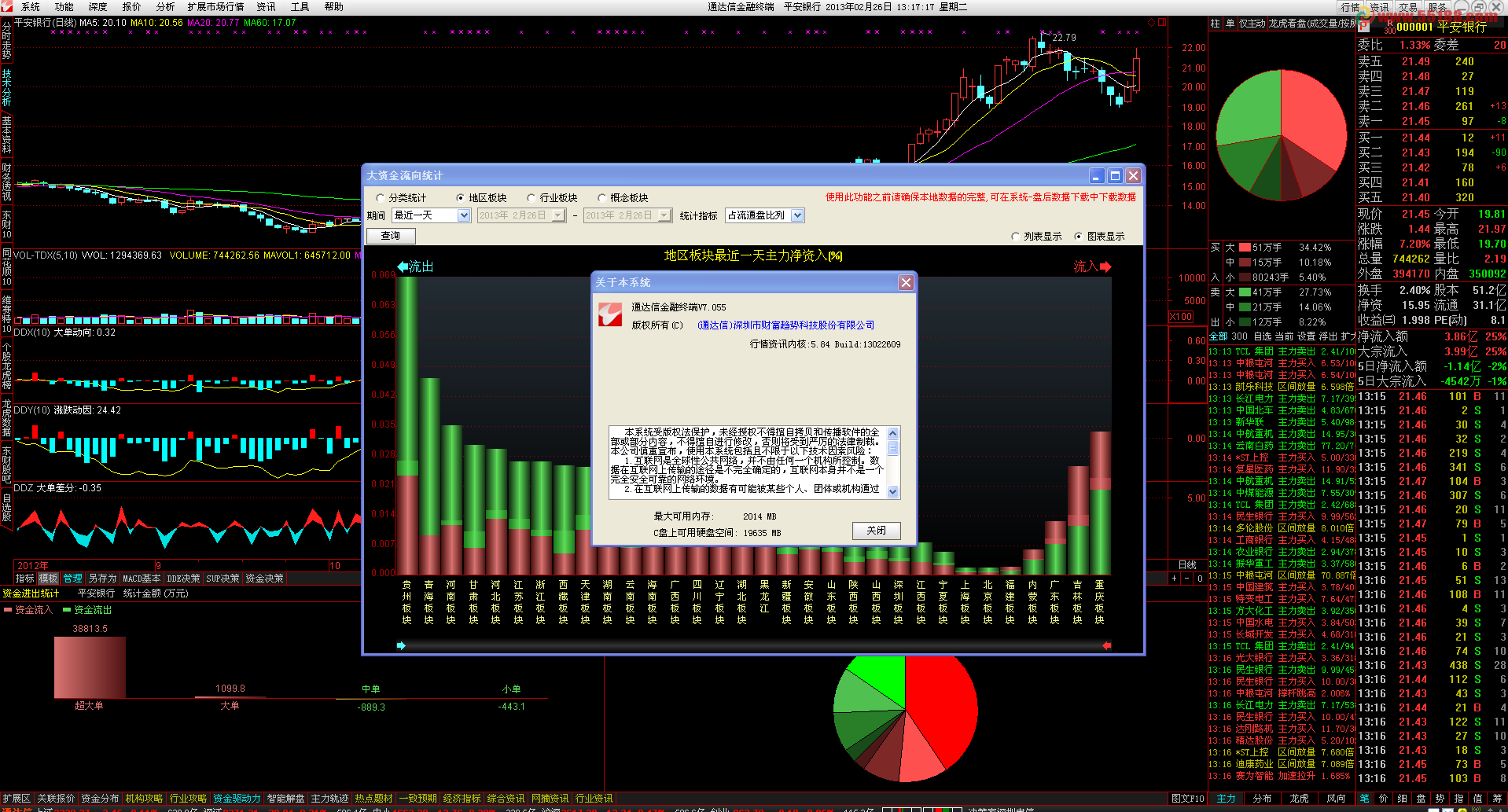
Task: Switch to 技术分析 in the left sidebar
Action: point(6,86)
